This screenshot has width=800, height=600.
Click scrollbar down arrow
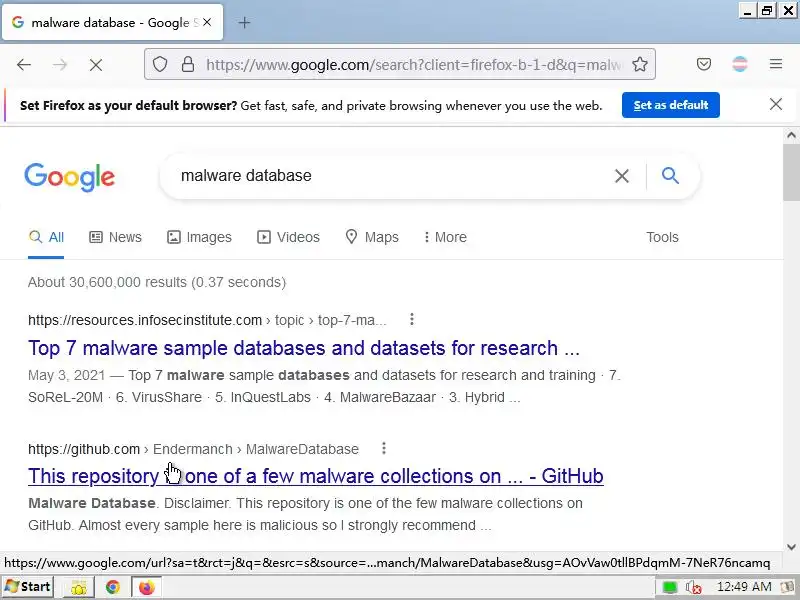coord(791,547)
